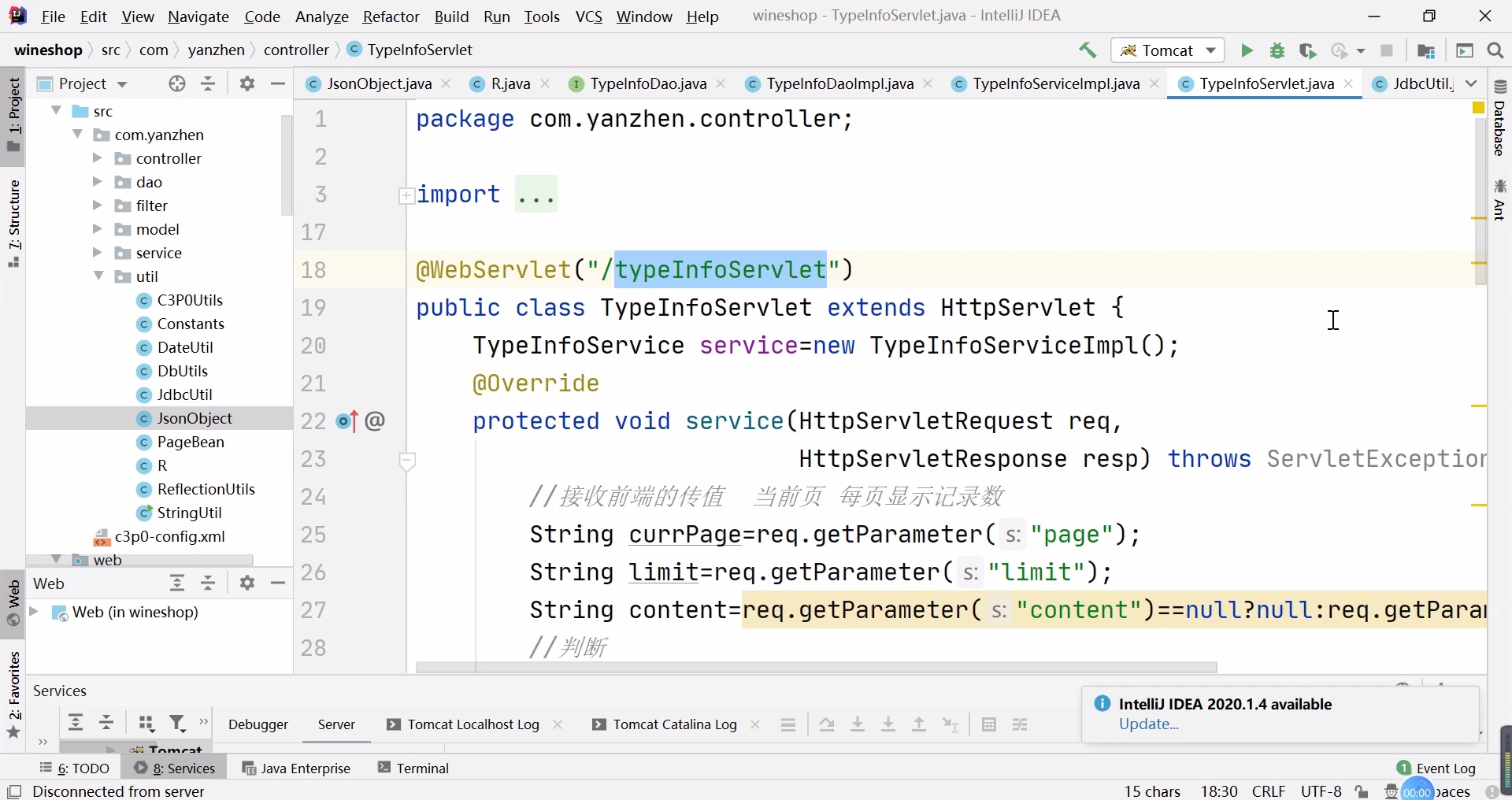Click the filter icon in Services toolbar
The height and width of the screenshot is (800, 1512).
point(178,723)
